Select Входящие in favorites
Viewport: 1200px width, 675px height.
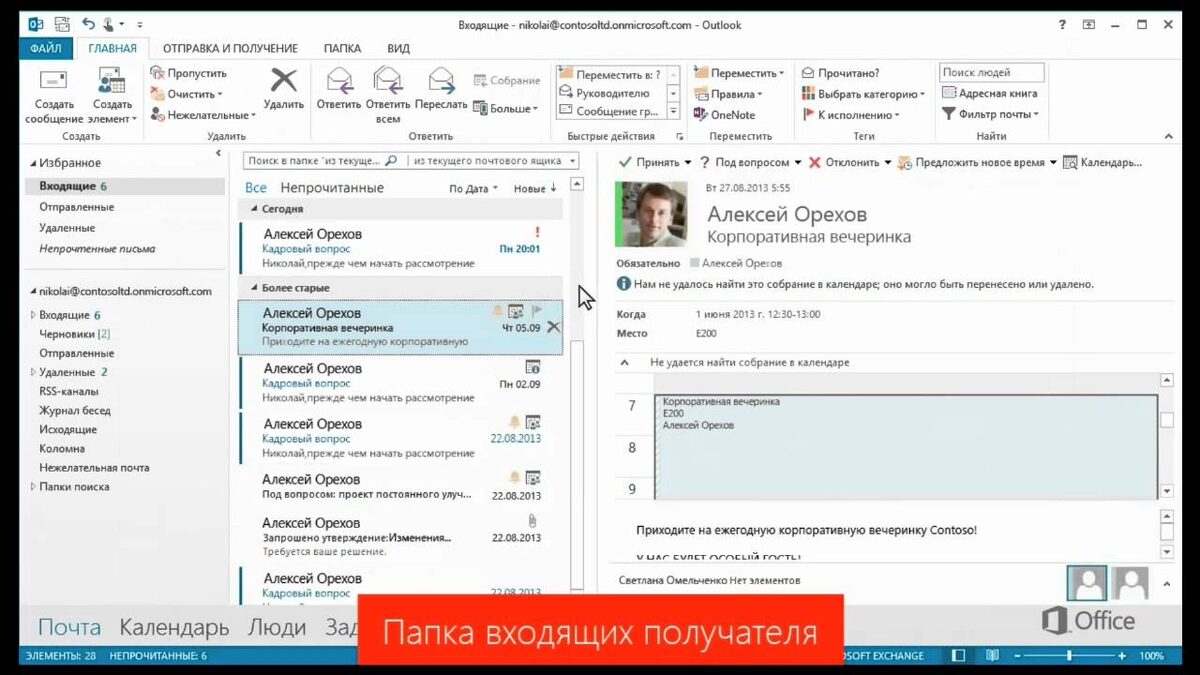click(124, 186)
